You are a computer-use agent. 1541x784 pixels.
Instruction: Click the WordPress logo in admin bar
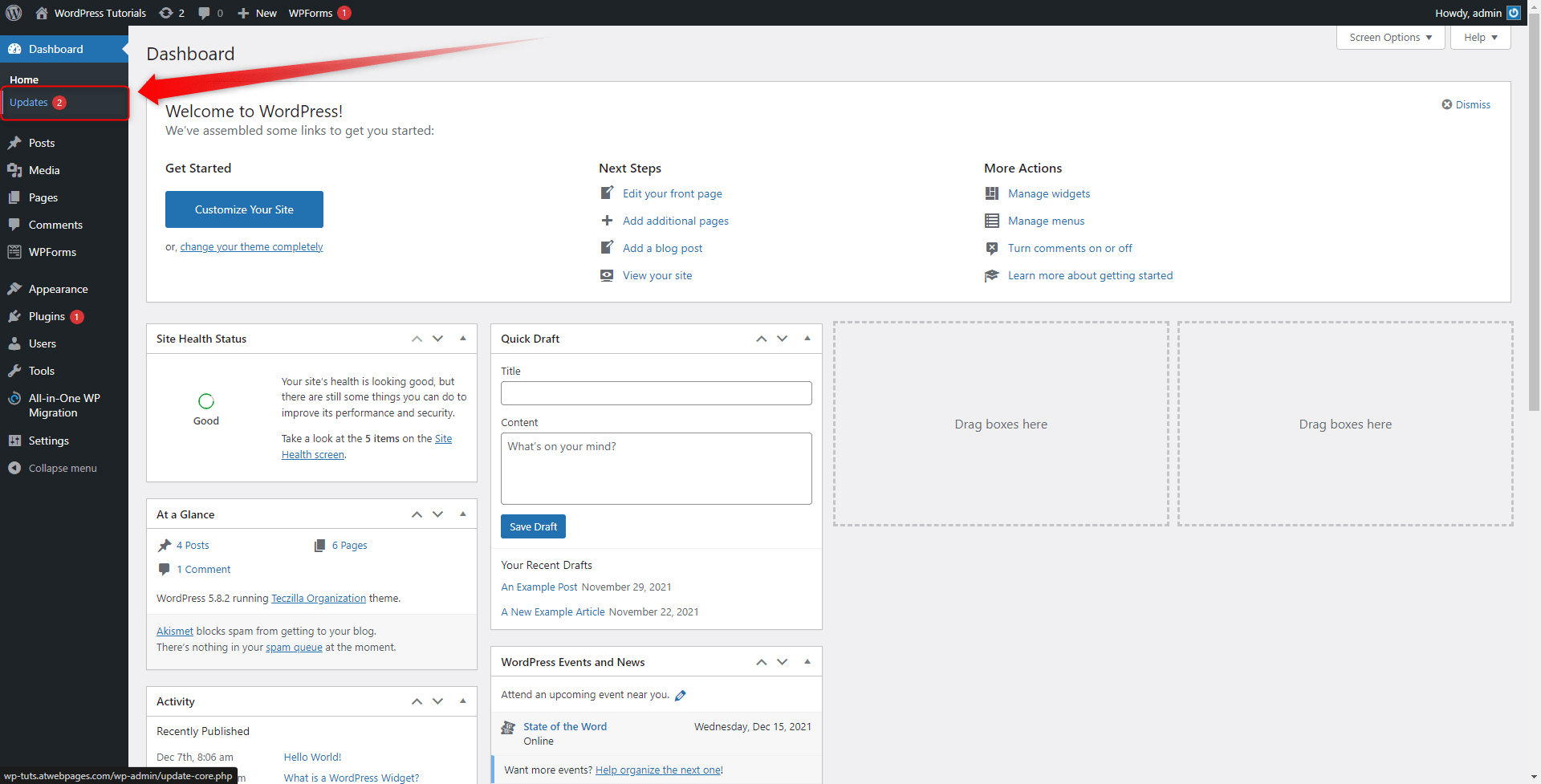click(x=14, y=13)
